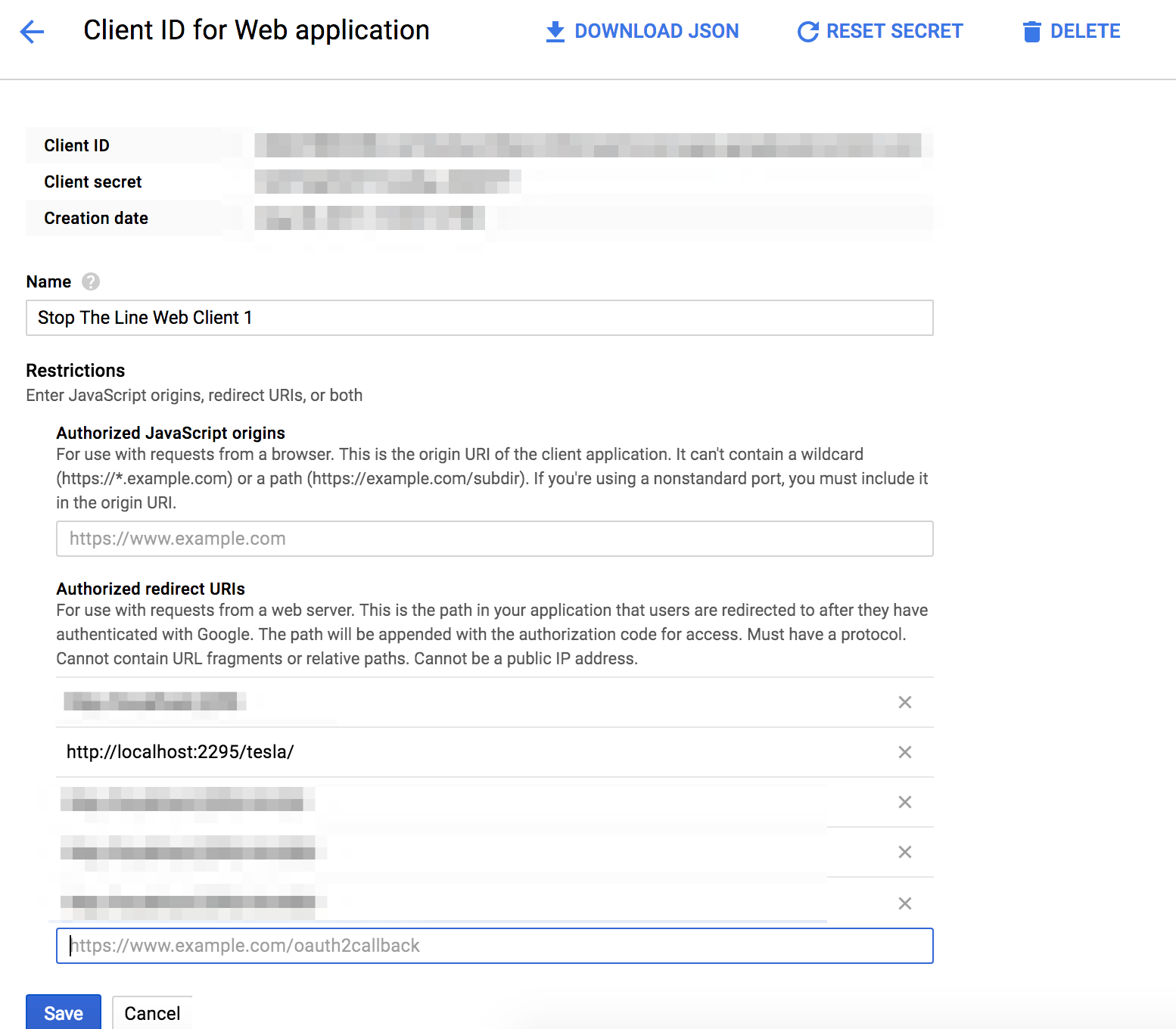
Task: Cancel the changes
Action: coord(152,1013)
